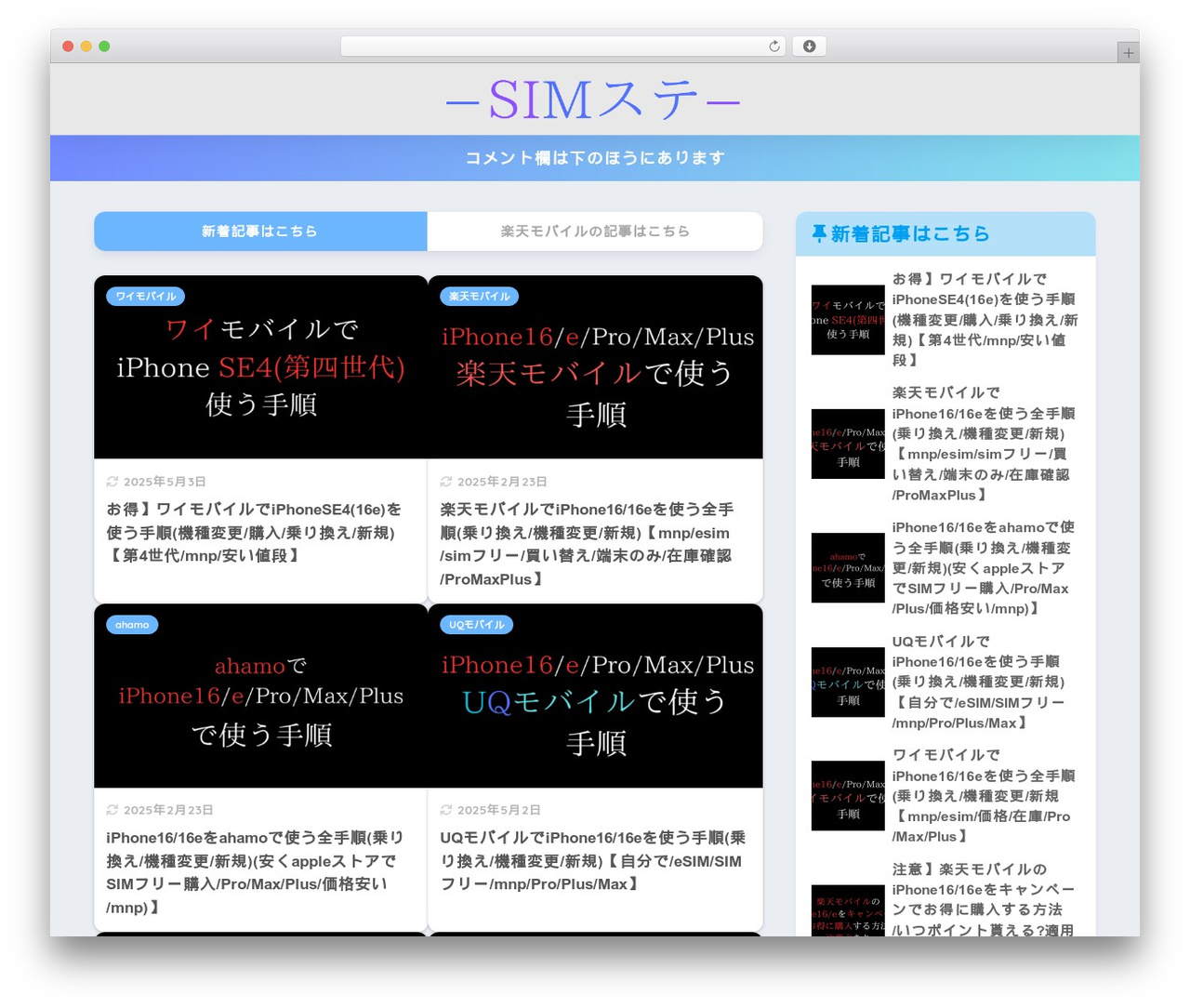
Task: Click the date 2025年5月2日
Action: pyautogui.click(x=499, y=810)
